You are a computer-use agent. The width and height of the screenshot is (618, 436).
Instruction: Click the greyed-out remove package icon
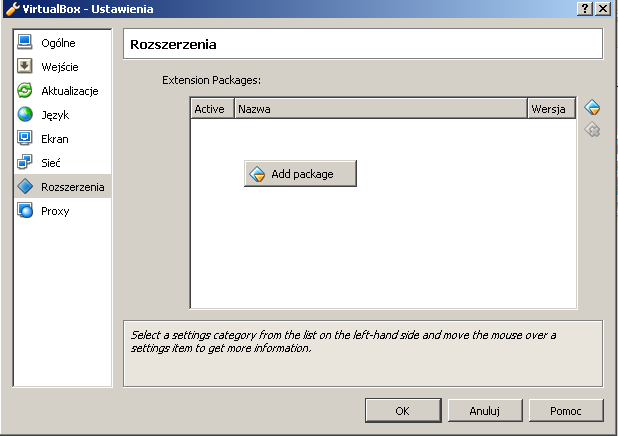coord(592,129)
